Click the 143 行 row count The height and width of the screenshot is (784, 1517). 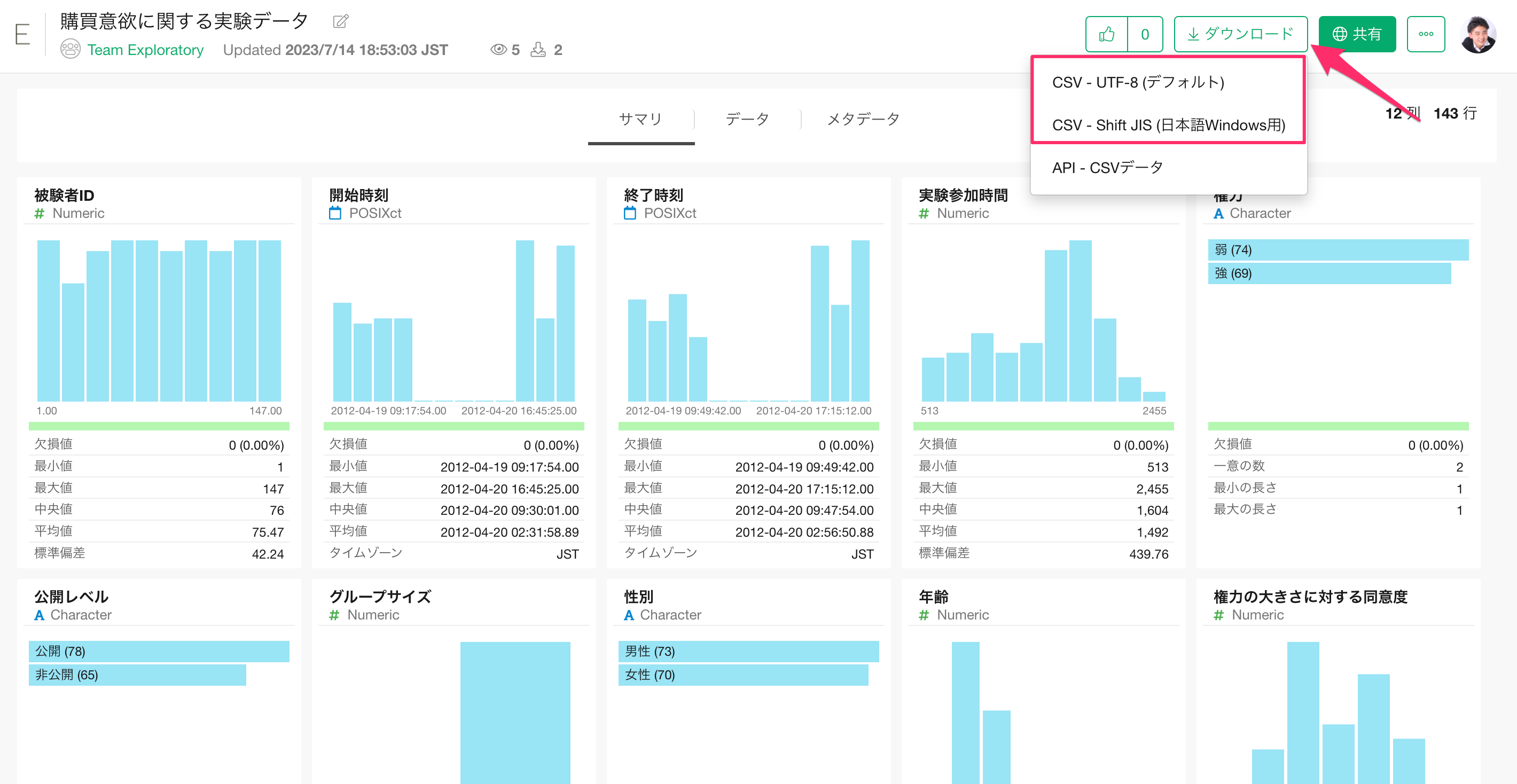1455,113
